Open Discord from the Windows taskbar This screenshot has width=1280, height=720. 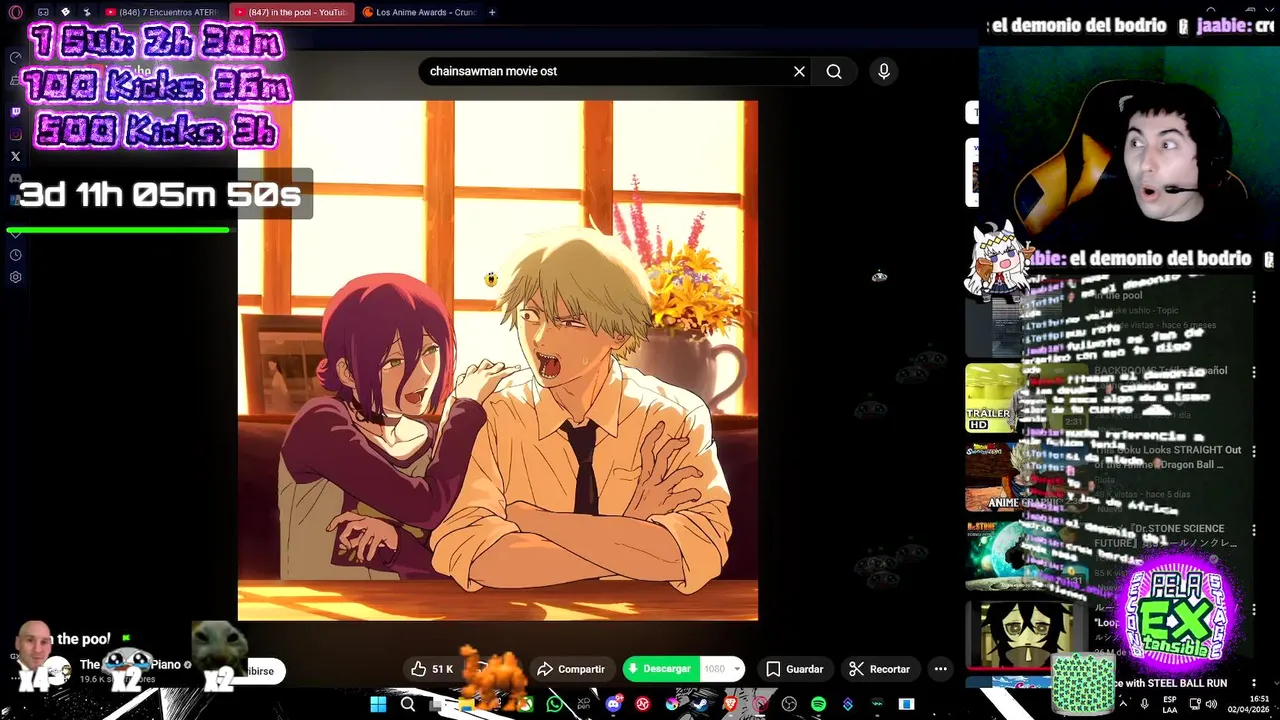coord(613,704)
